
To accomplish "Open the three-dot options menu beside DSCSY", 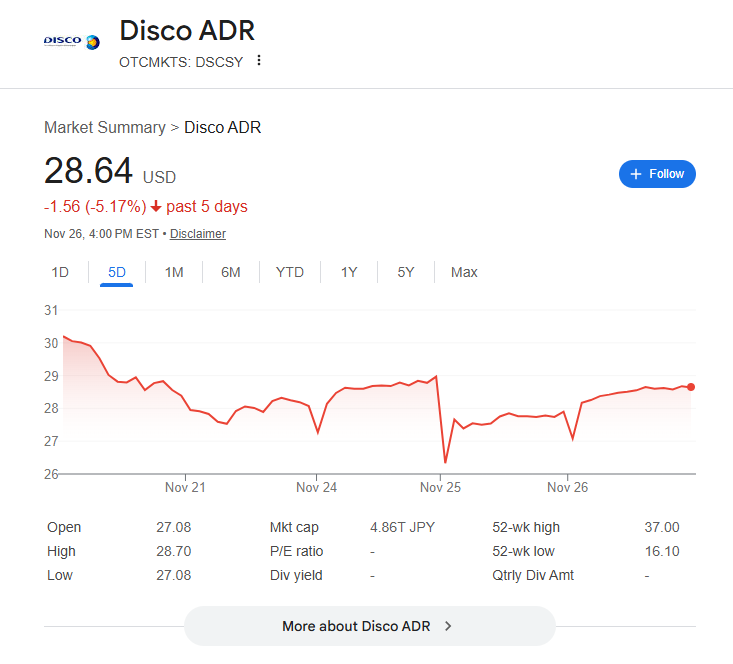I will [x=259, y=61].
